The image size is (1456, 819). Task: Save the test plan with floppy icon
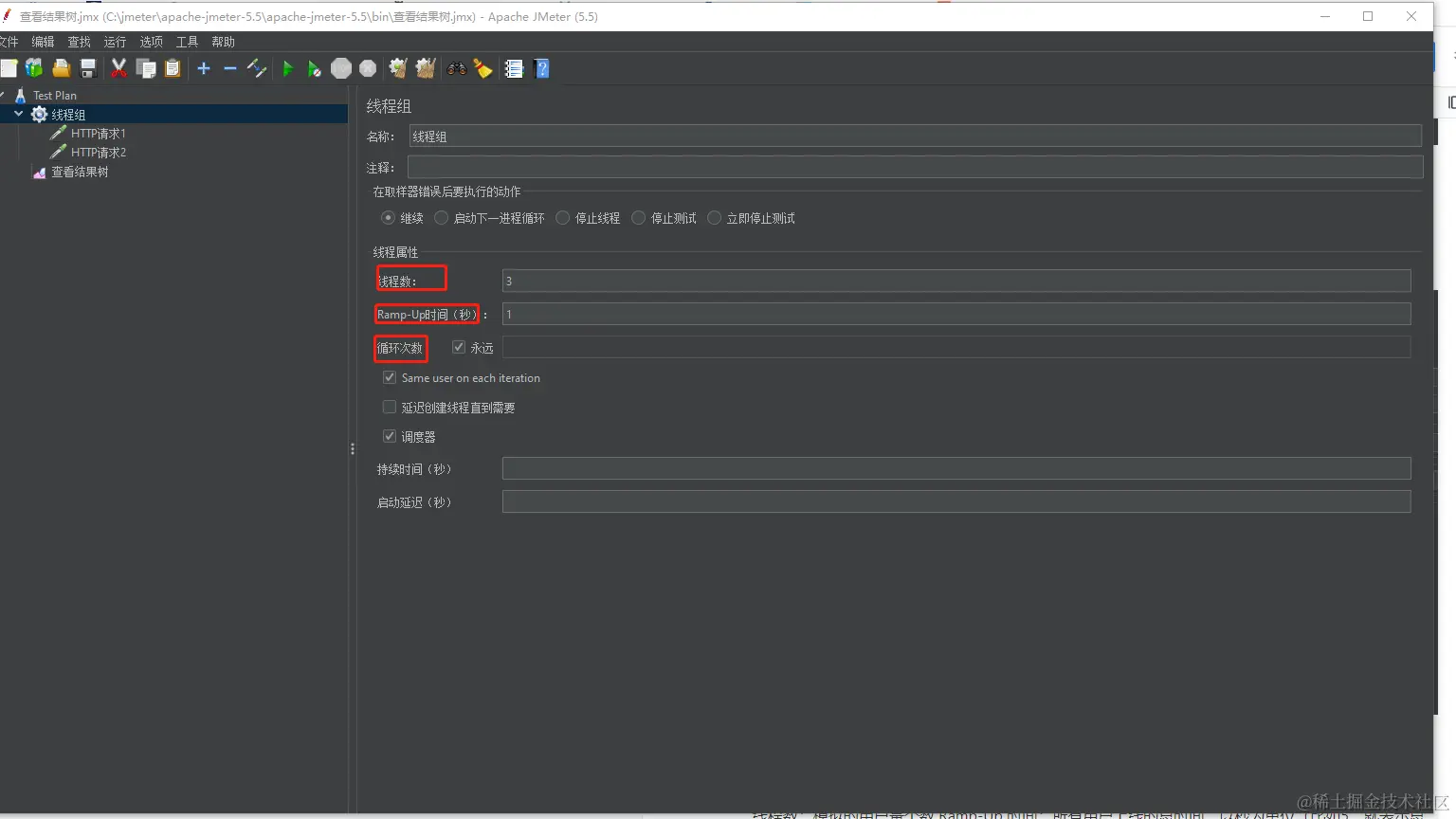88,68
